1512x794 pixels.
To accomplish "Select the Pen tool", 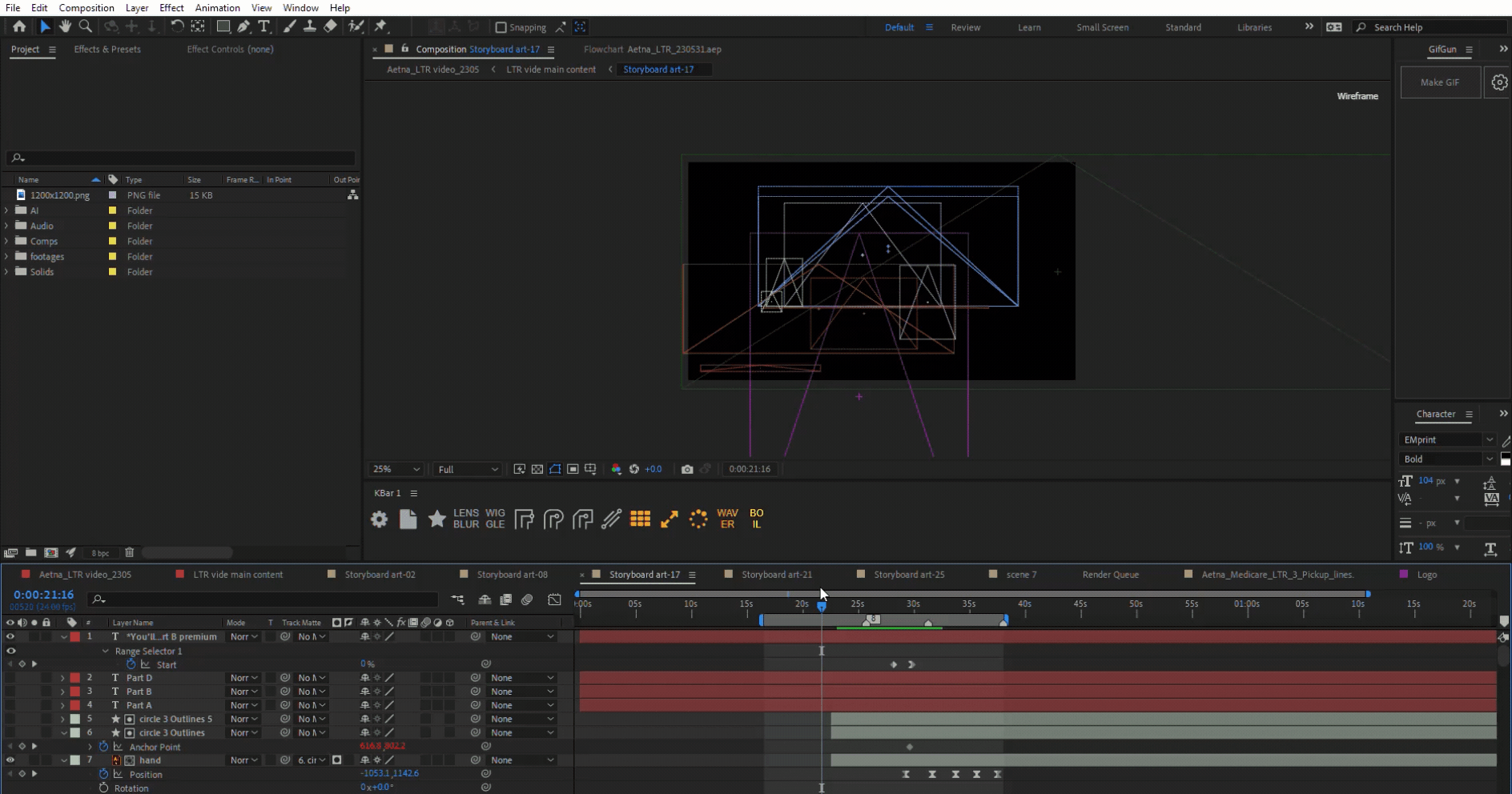I will click(x=243, y=26).
